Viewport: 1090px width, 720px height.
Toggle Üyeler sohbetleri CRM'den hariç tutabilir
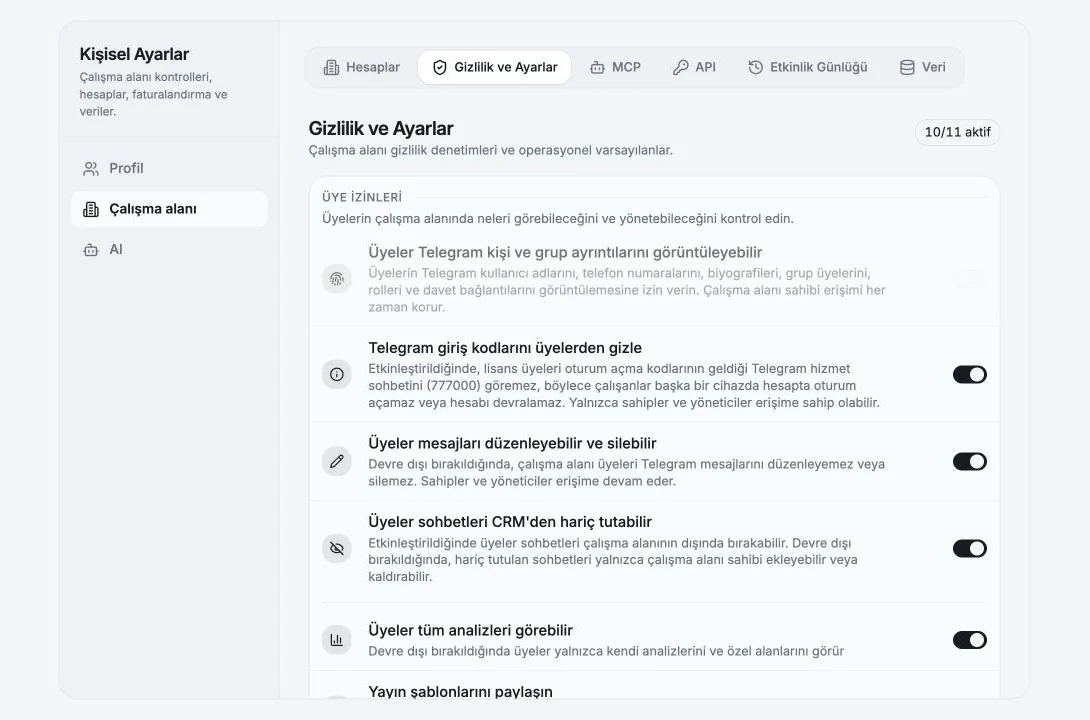(x=970, y=548)
